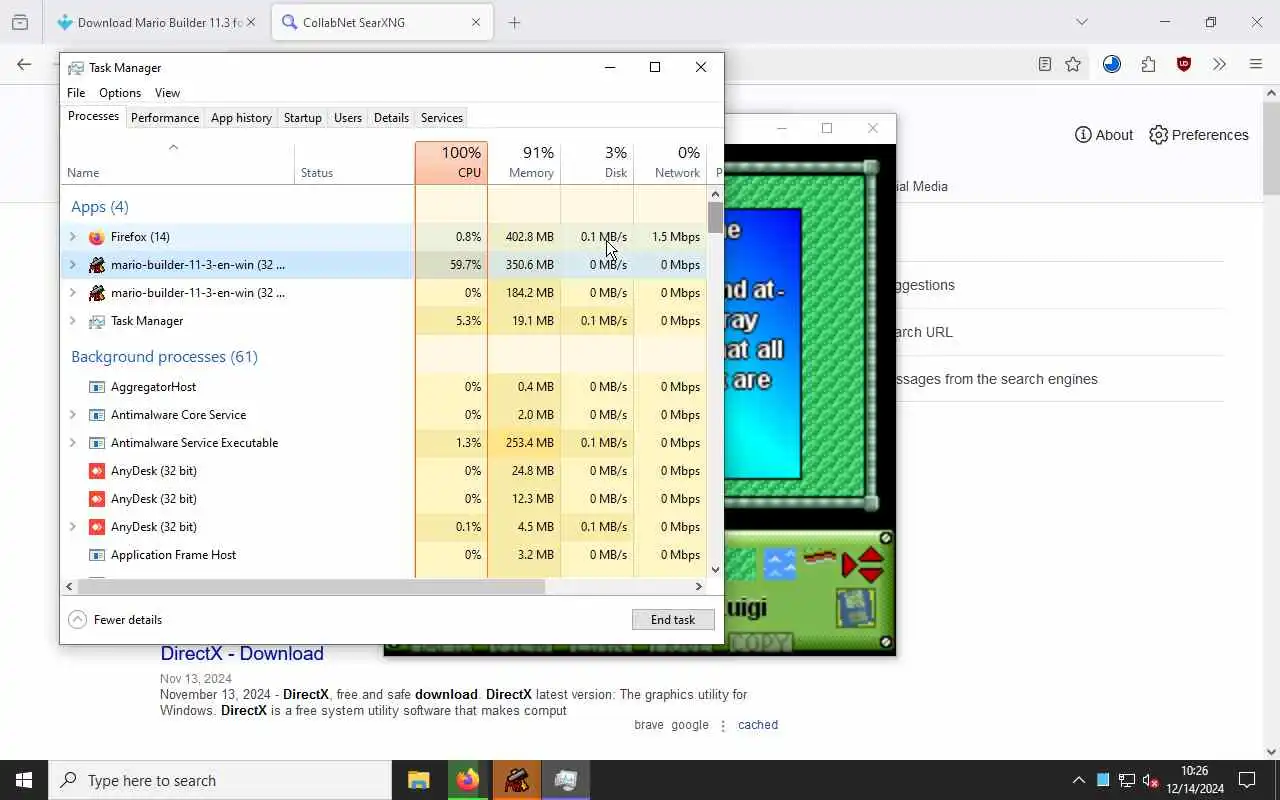
Task: Sort processes by Memory column
Action: 525,163
